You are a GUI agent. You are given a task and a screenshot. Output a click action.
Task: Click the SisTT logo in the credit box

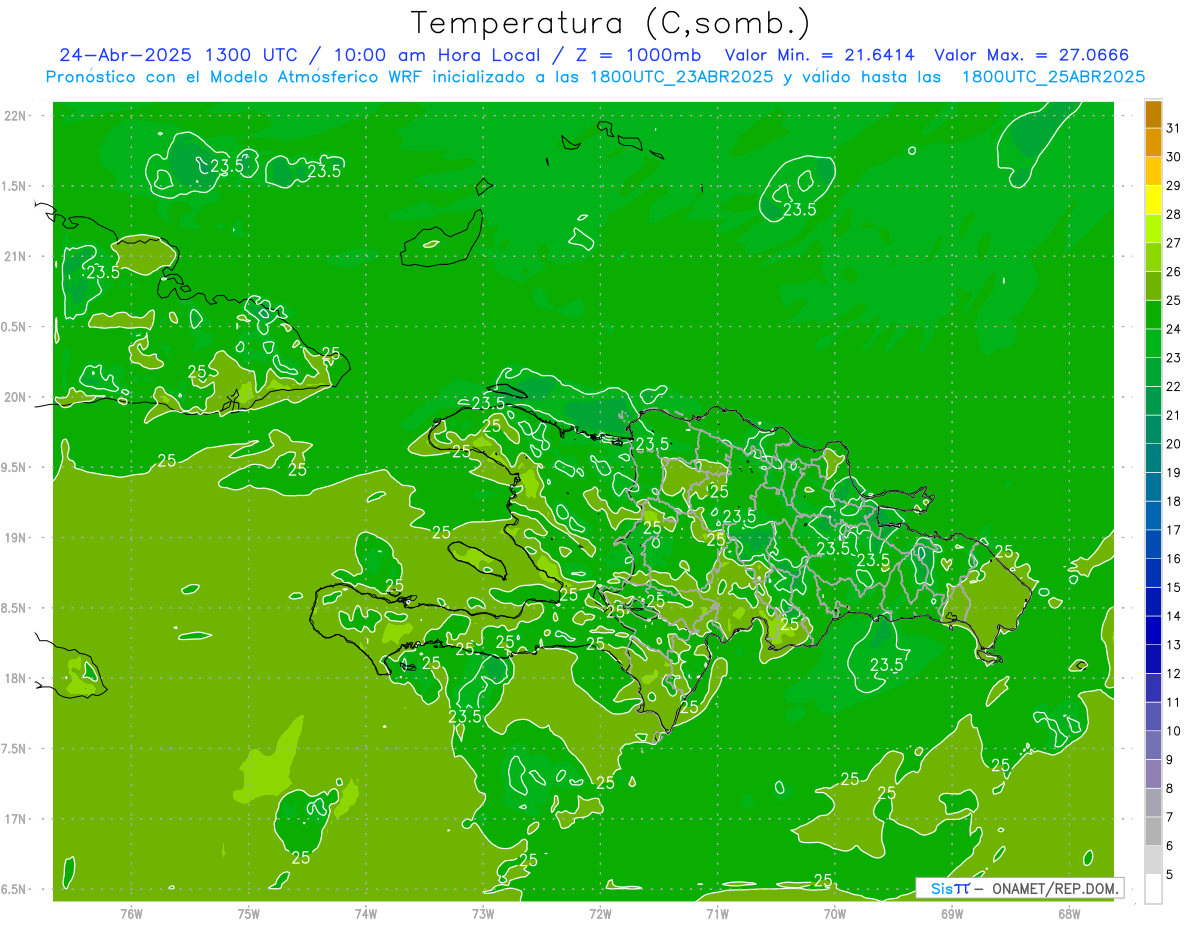[x=950, y=888]
